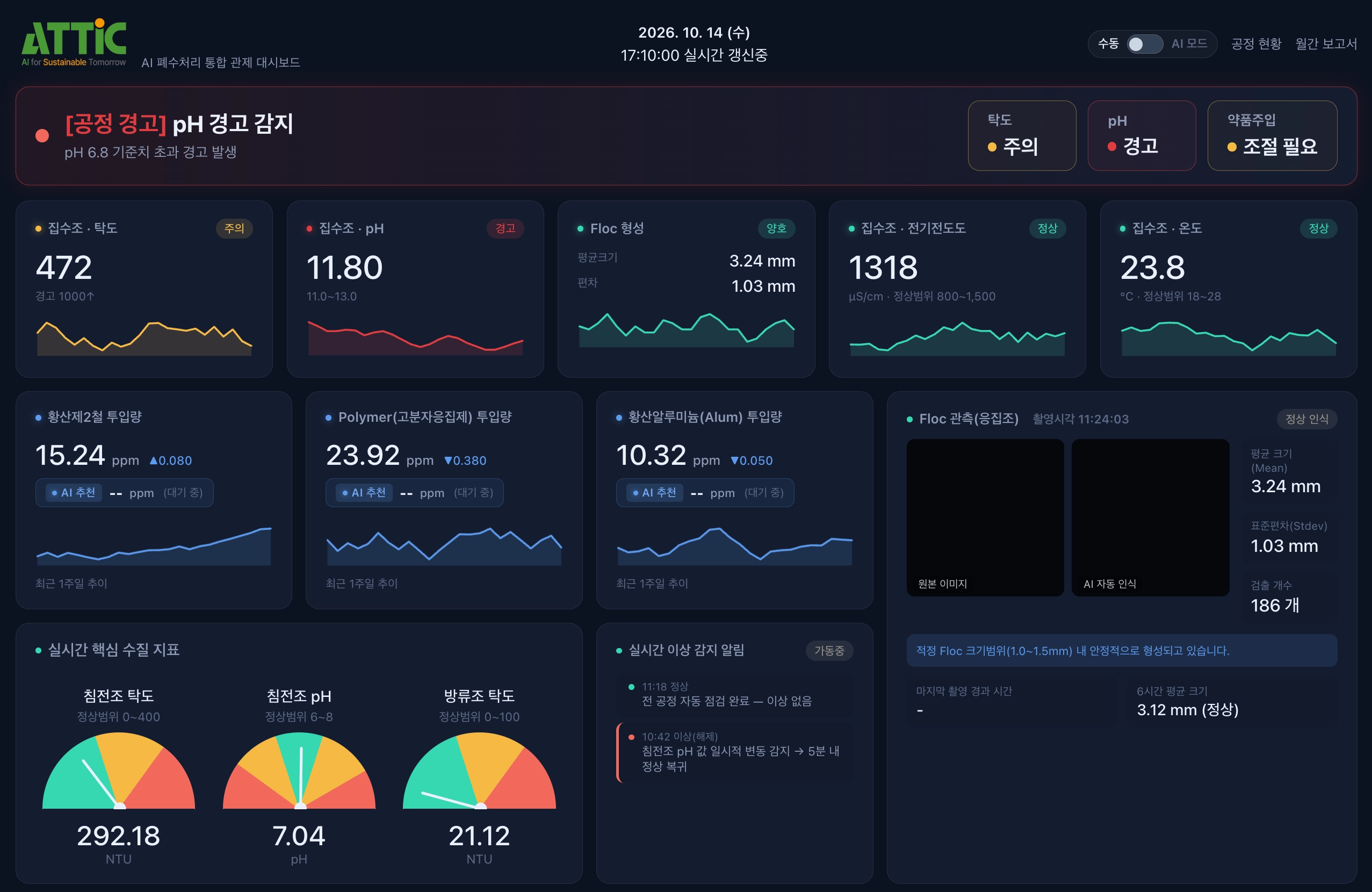Viewport: 1372px width, 892px height.
Task: Click the 186 개 detection count
Action: tap(1275, 606)
